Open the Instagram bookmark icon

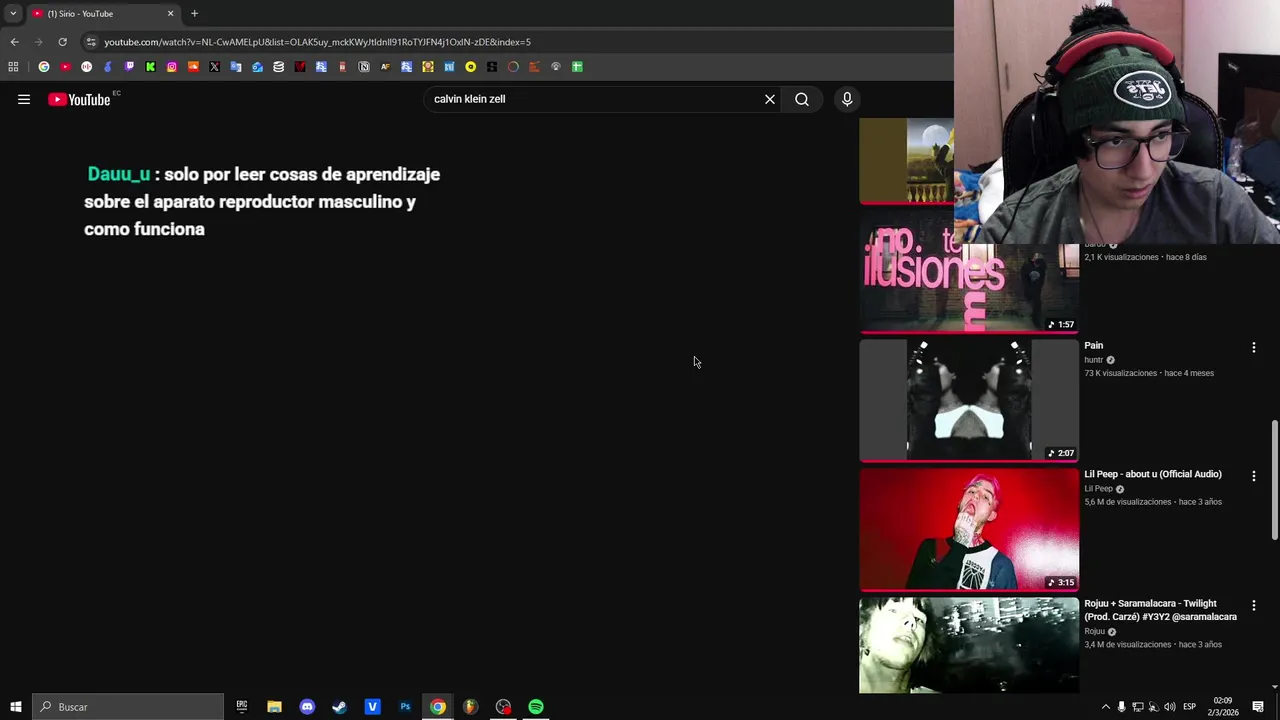(172, 67)
